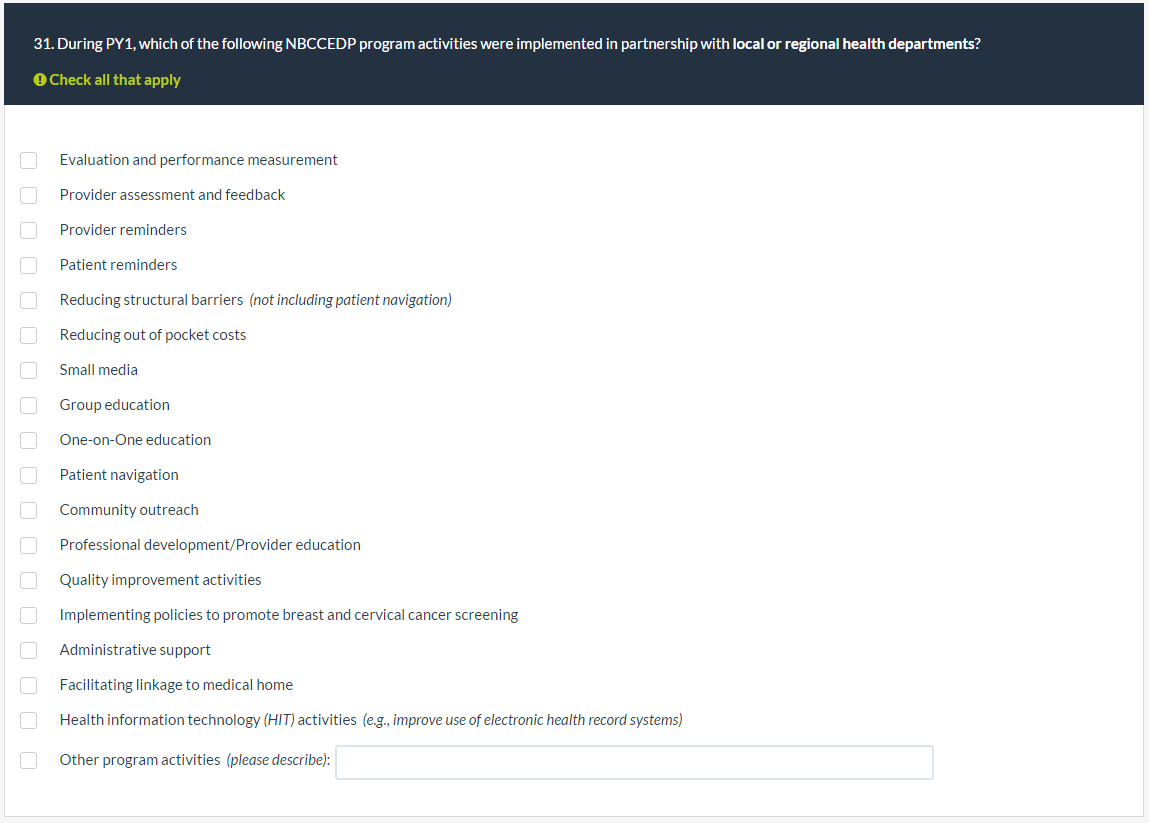
Task: Enable Quality improvement activities checkbox
Action: tap(29, 580)
